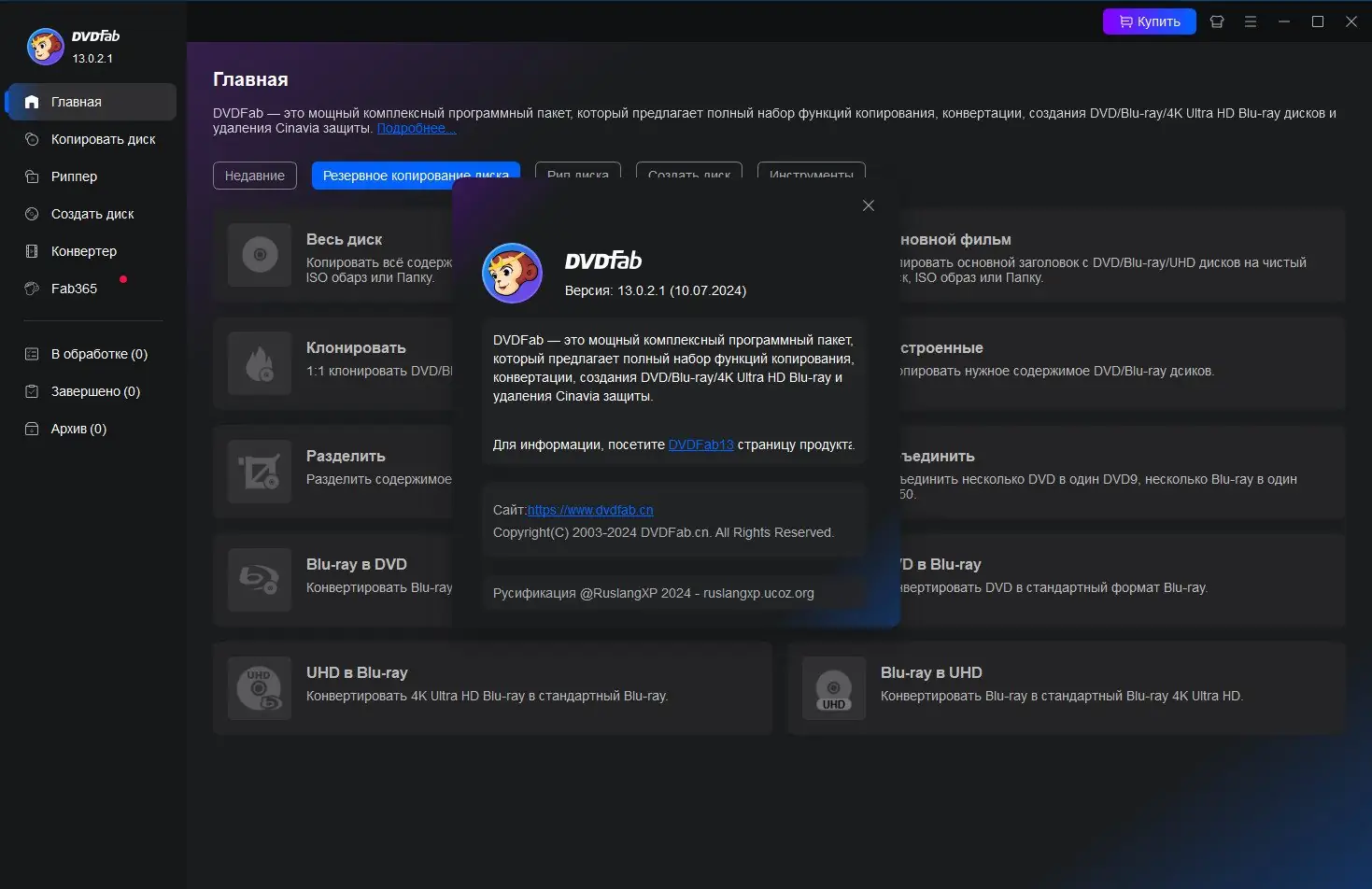Visit the https://www.dvdfab.cn site link
The image size is (1372, 889).
pyautogui.click(x=590, y=510)
